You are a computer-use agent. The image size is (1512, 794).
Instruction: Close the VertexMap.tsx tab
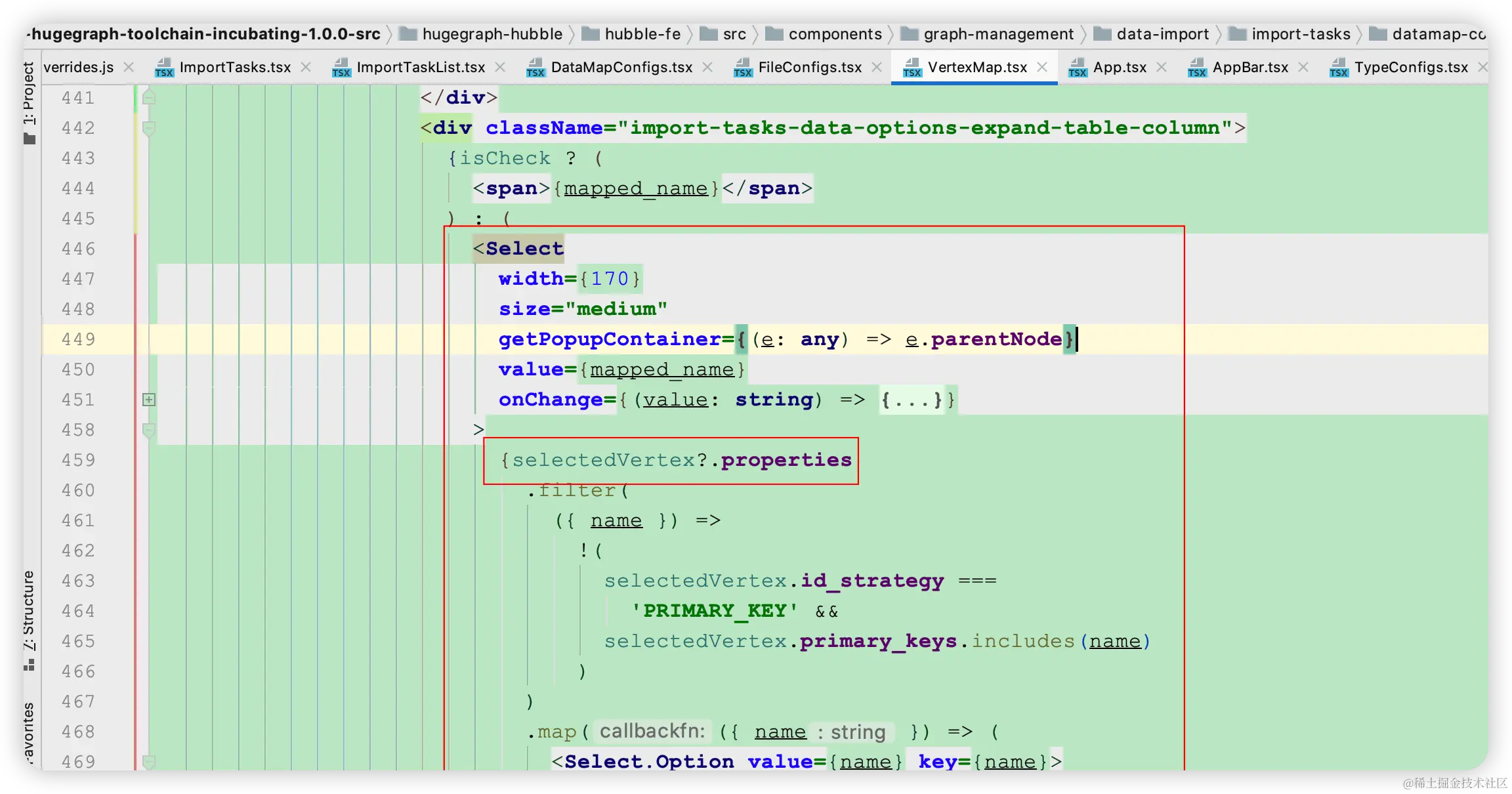click(x=1042, y=67)
